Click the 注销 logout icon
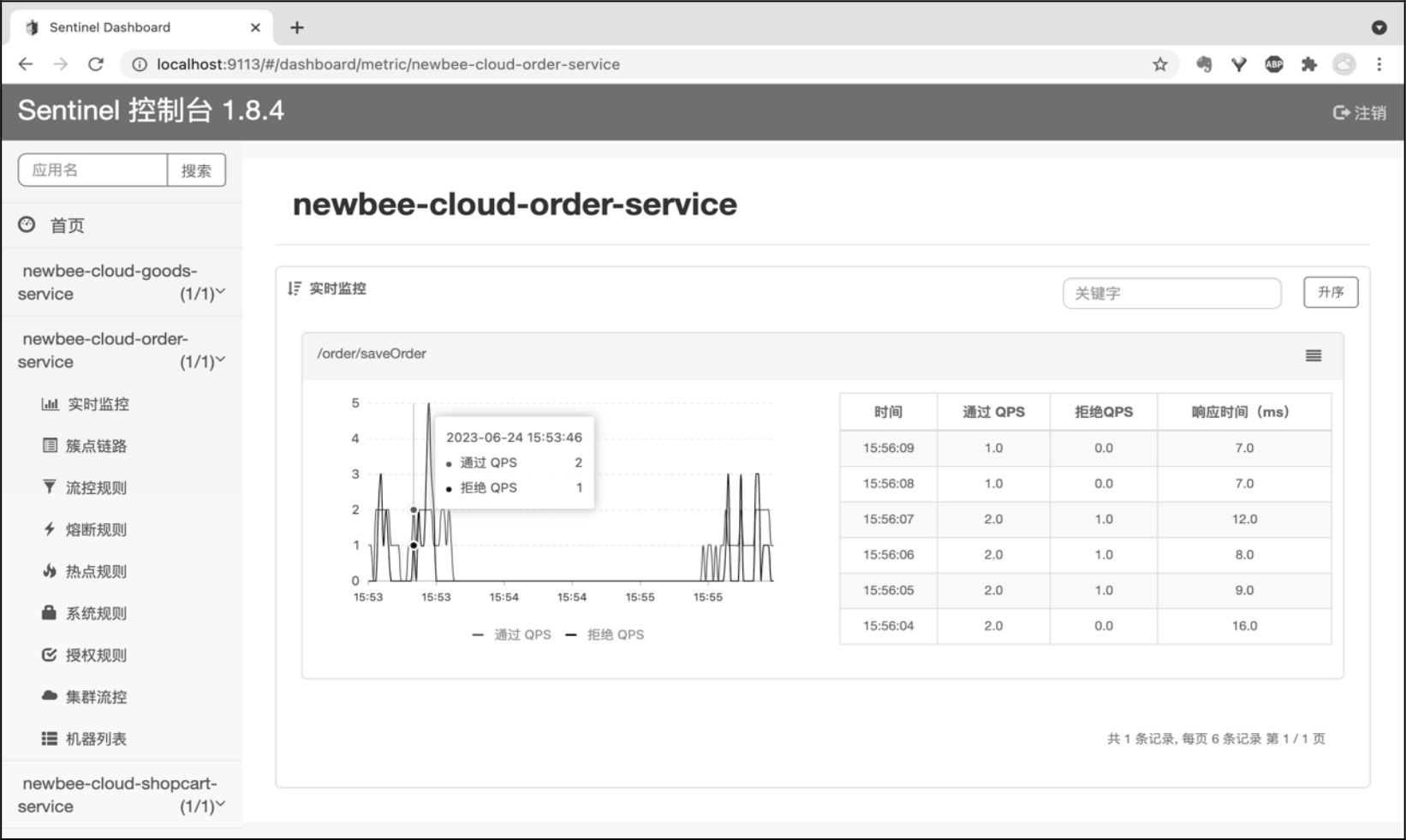 coord(1341,112)
